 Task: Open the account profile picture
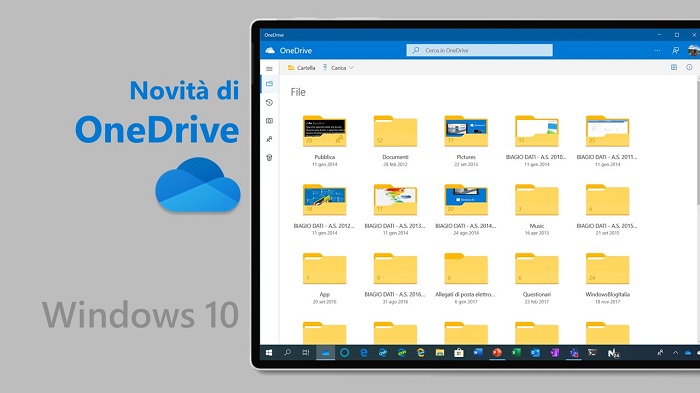694,50
